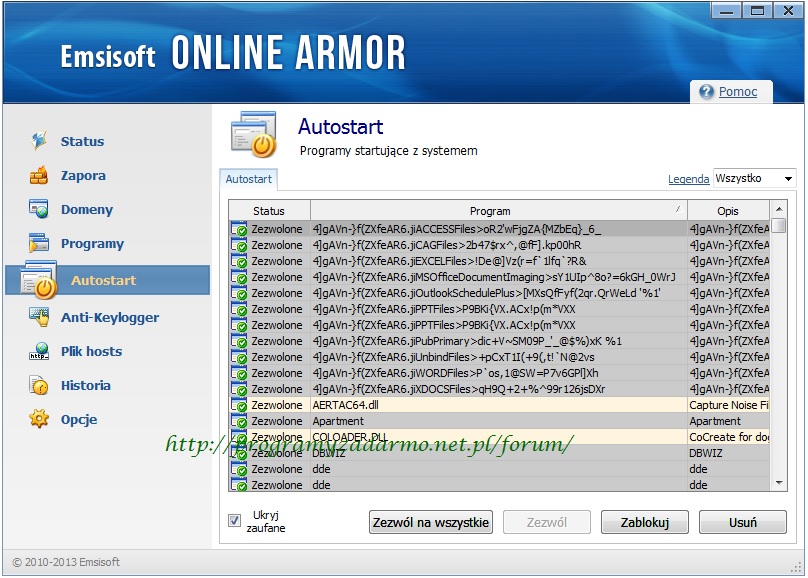
Task: Switch to the Autostart tab
Action: (248, 179)
